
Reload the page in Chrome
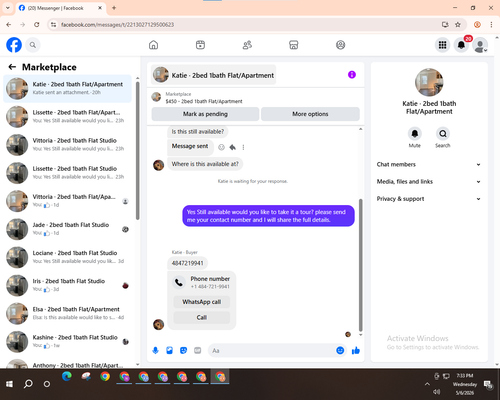(37, 25)
